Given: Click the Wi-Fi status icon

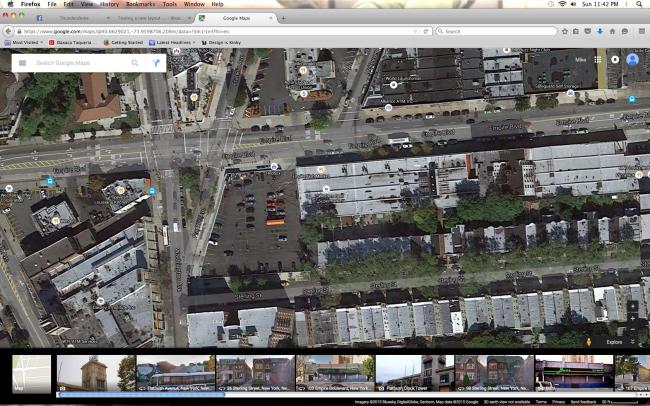Looking at the screenshot, I should pos(563,4).
